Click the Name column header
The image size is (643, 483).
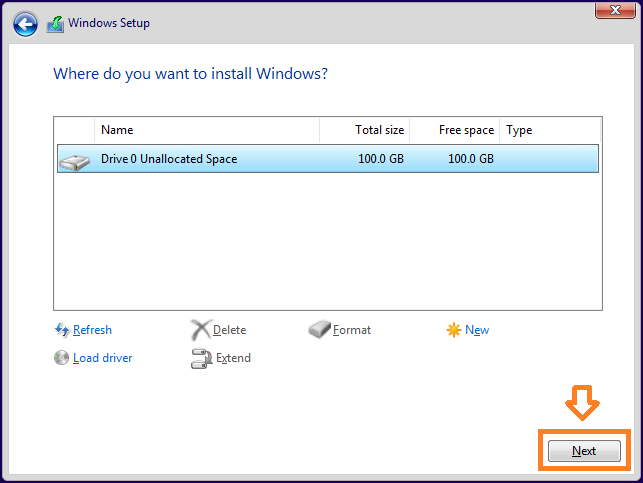point(207,130)
